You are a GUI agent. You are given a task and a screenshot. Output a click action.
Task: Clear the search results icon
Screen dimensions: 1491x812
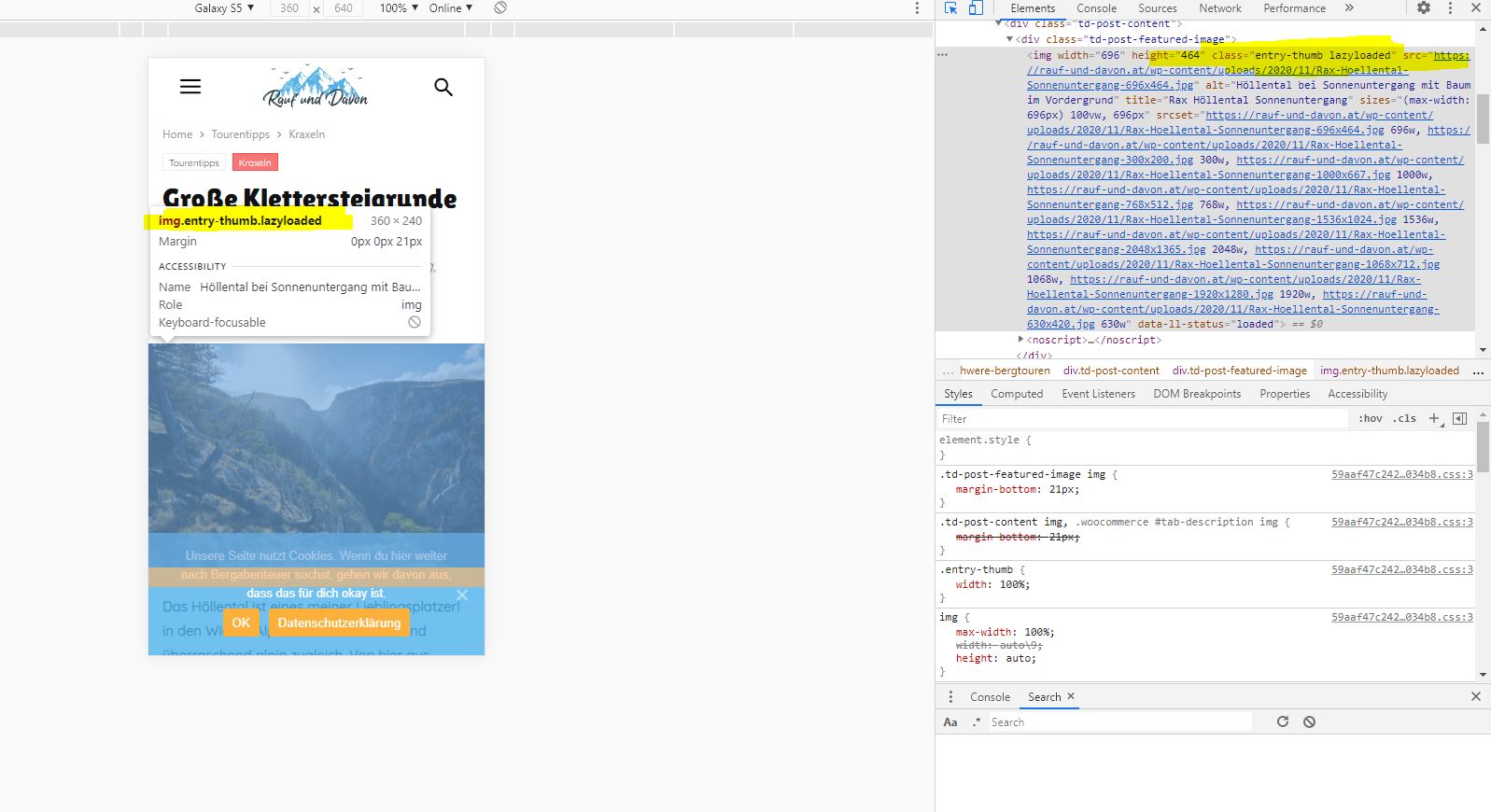[1310, 721]
